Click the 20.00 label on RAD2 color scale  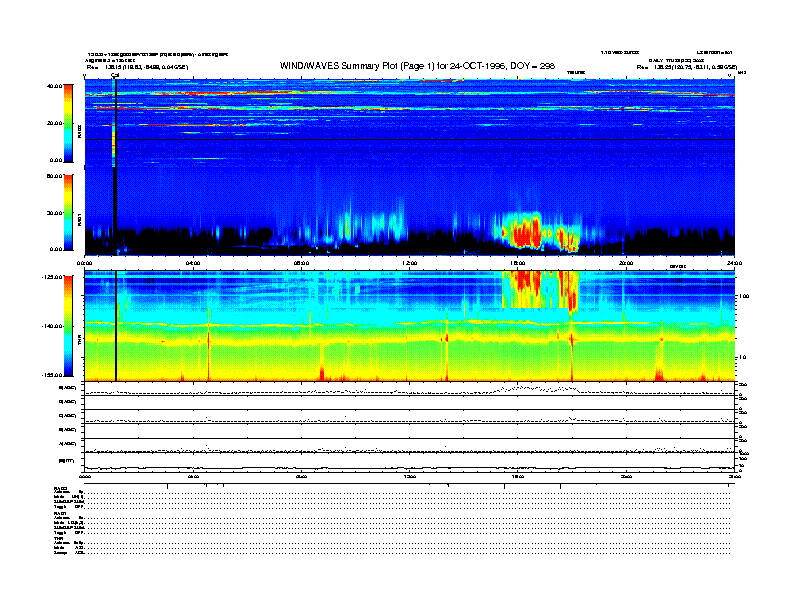click(x=54, y=123)
